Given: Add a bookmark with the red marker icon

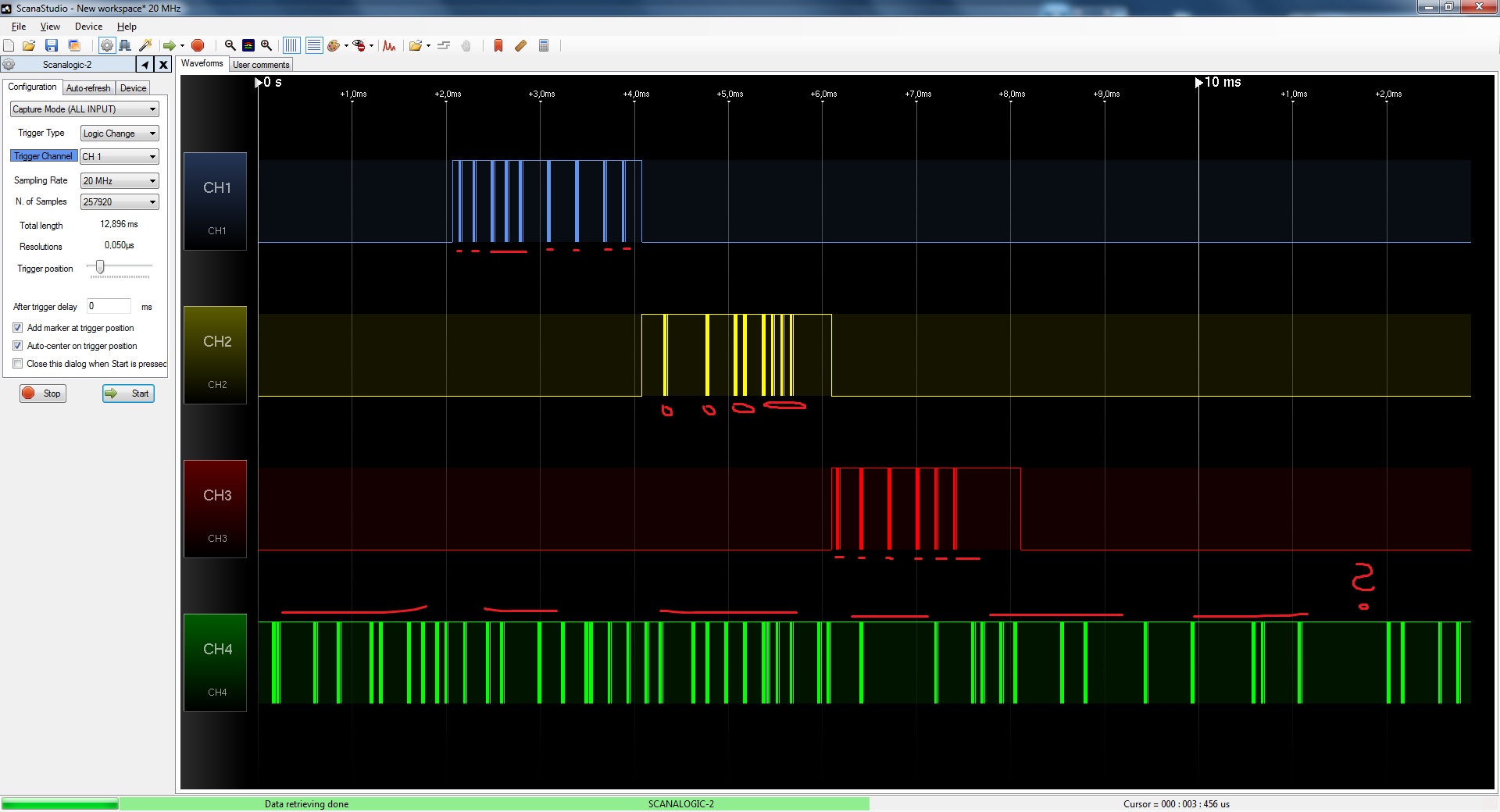Looking at the screenshot, I should point(498,45).
